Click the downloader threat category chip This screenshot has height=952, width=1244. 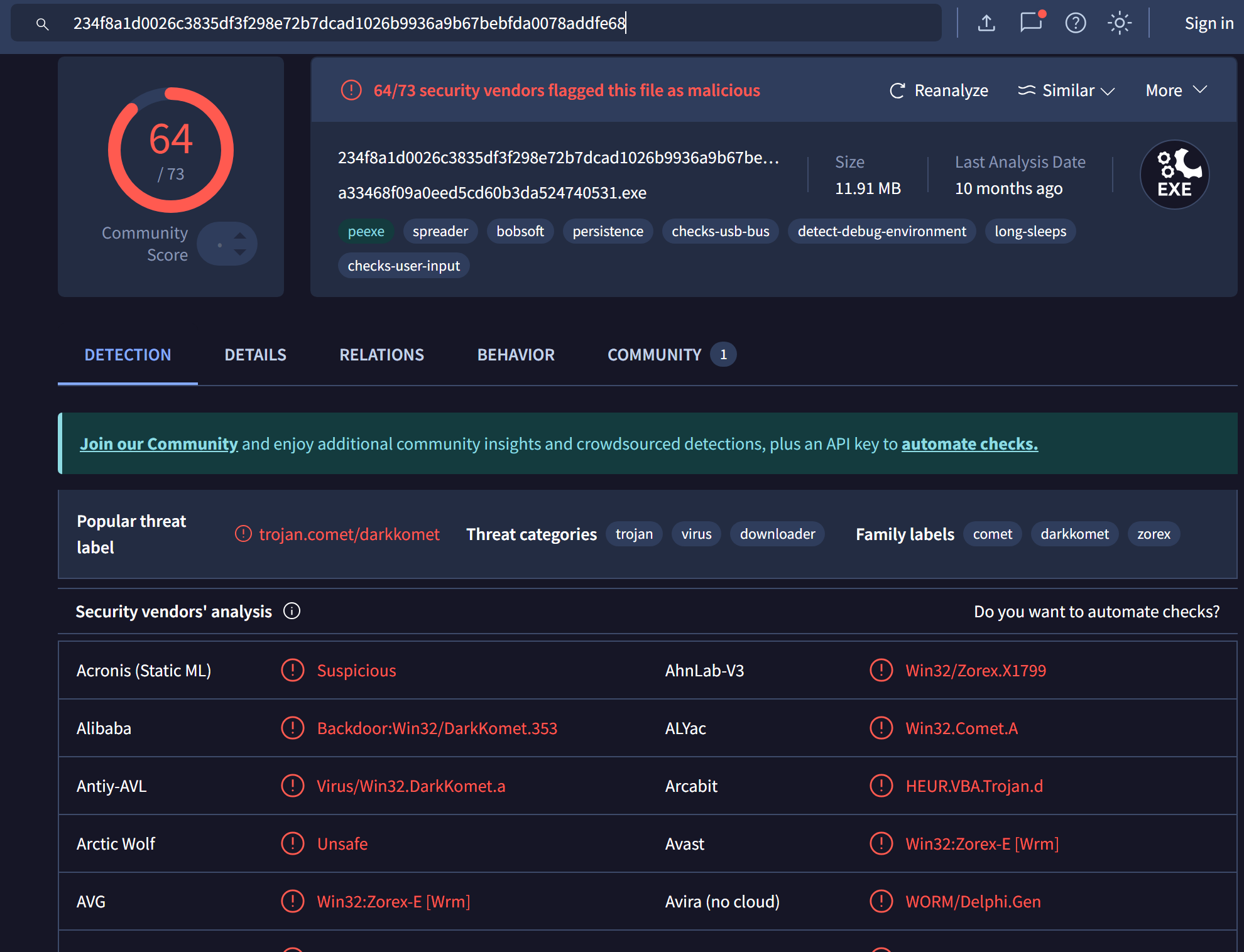coord(778,534)
